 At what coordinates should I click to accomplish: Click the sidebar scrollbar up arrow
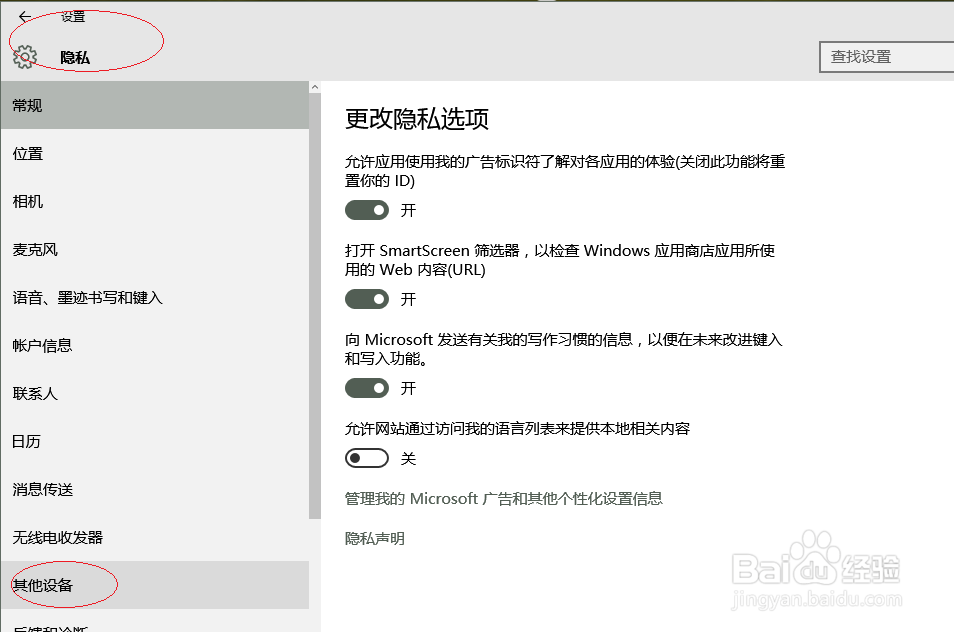coord(315,87)
